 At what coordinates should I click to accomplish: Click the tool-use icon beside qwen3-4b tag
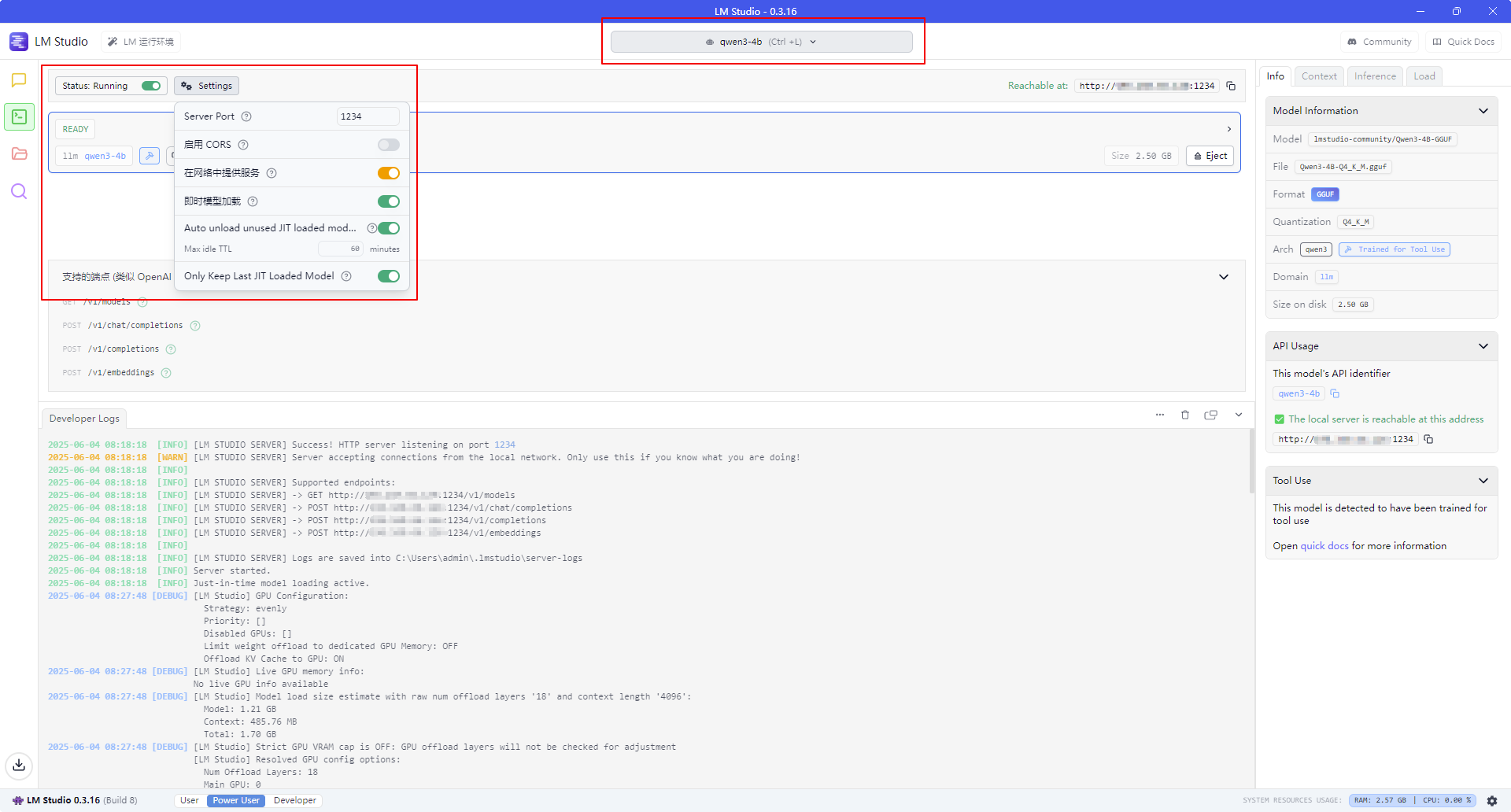[x=149, y=156]
